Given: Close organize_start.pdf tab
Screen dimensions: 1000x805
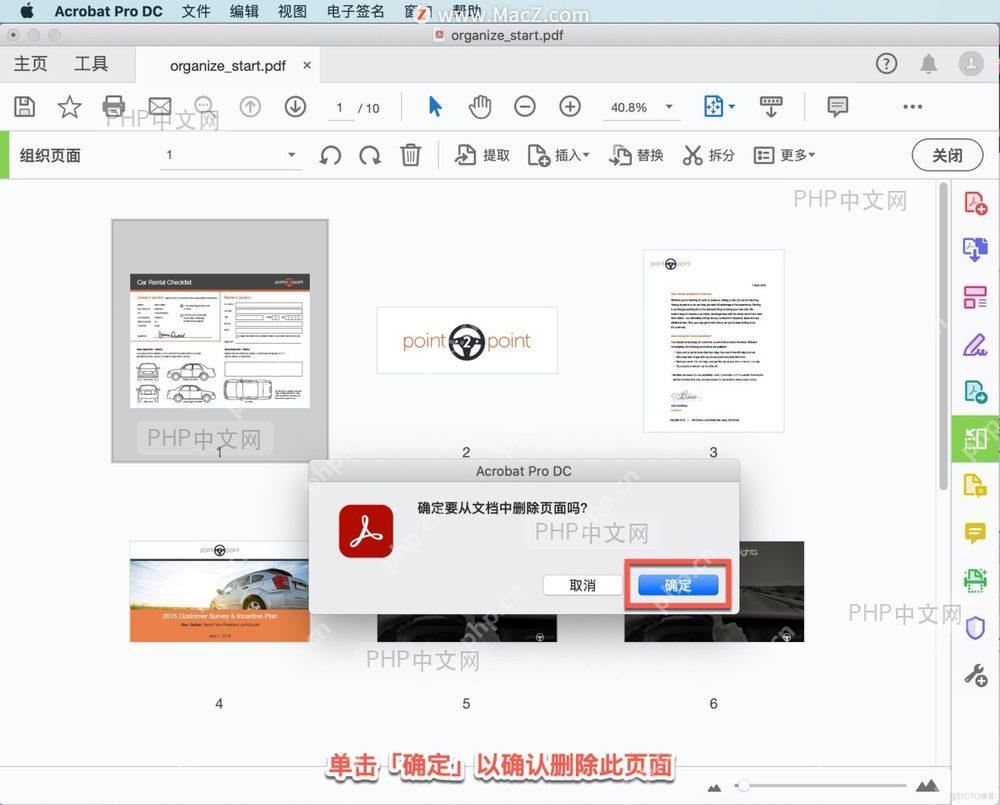Looking at the screenshot, I should [x=307, y=65].
